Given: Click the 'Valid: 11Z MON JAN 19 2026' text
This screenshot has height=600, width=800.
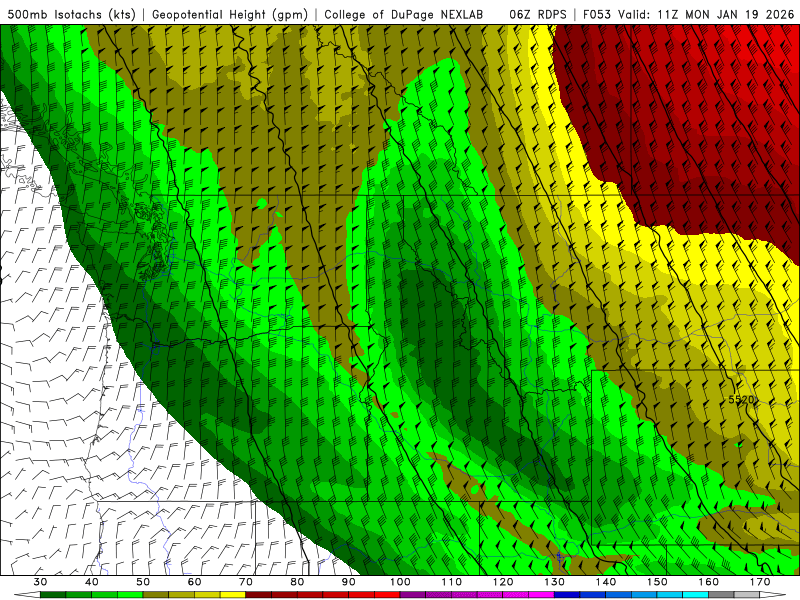Looking at the screenshot, I should [707, 14].
